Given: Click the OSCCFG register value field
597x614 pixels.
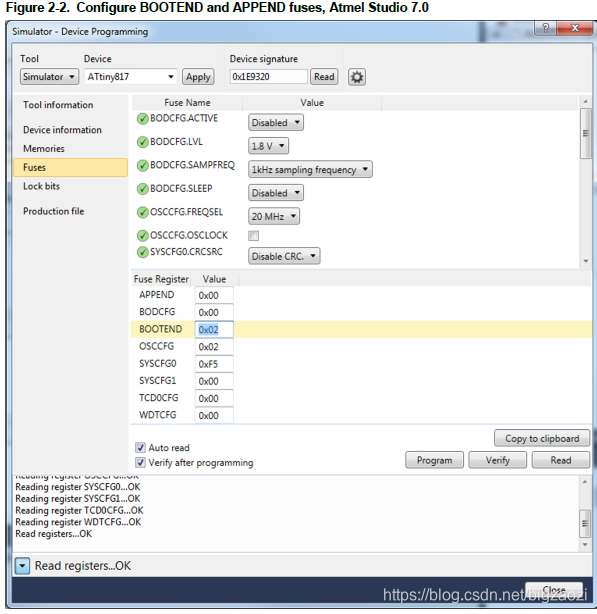Looking at the screenshot, I should coord(214,347).
